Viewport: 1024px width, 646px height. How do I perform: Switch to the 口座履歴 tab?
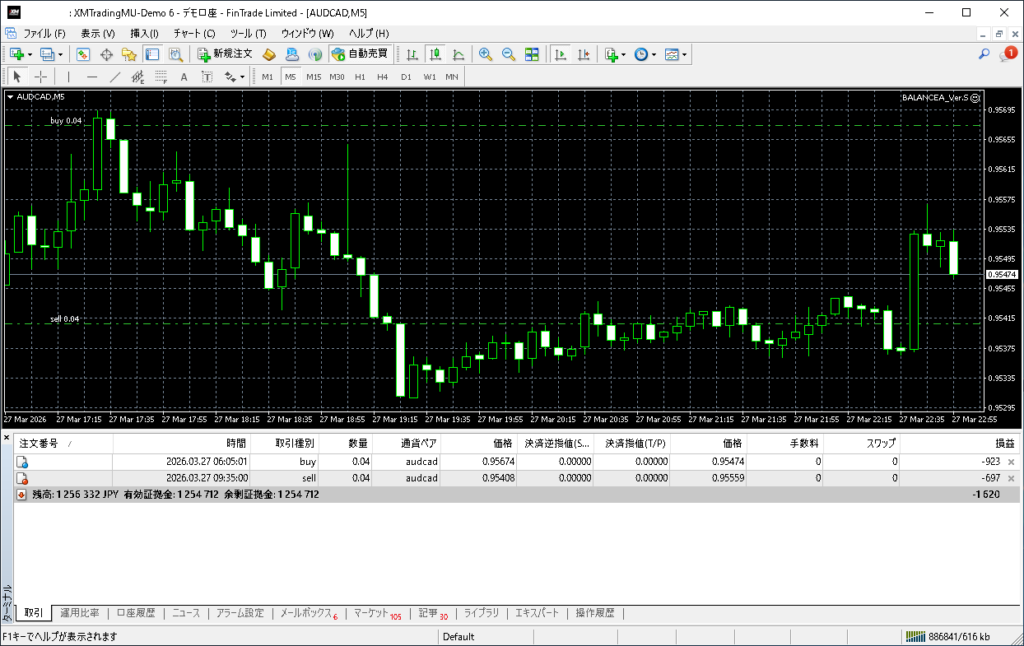[135, 613]
